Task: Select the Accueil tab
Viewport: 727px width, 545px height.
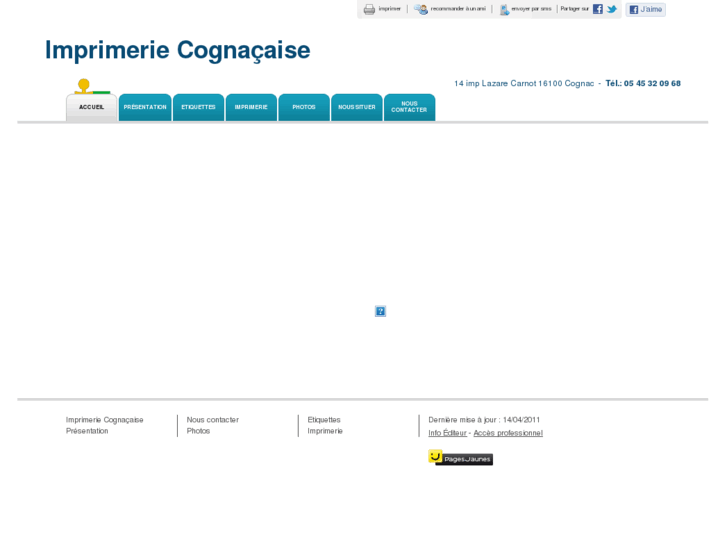Action: coord(91,107)
